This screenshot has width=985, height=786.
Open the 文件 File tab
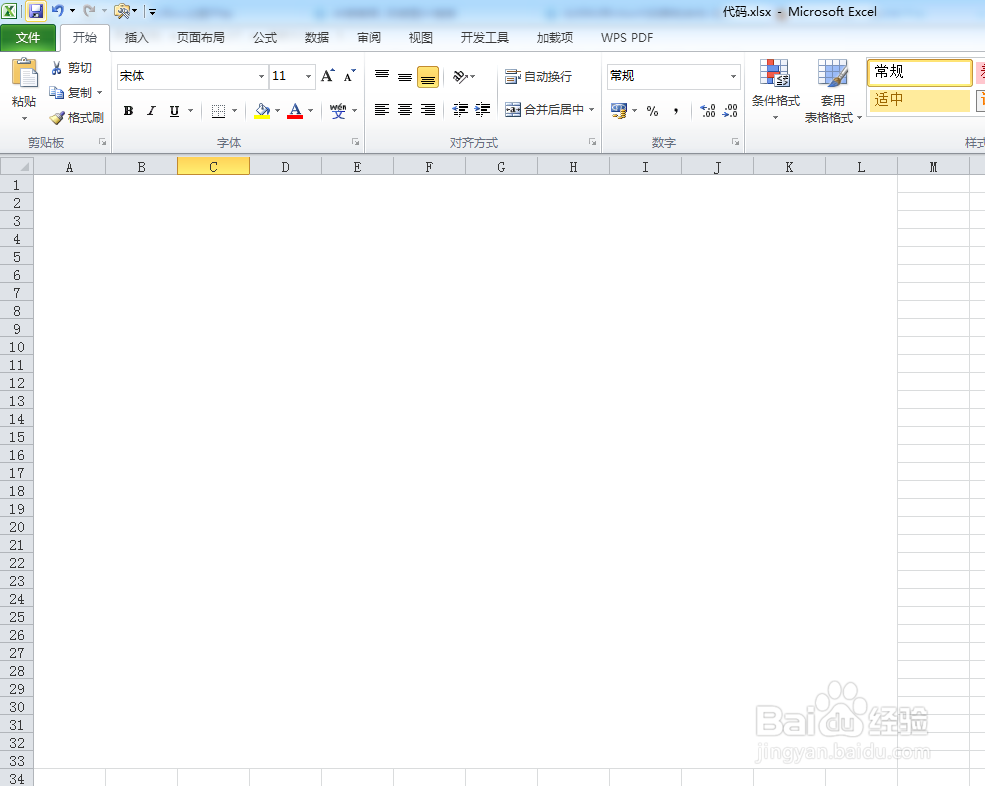[28, 38]
